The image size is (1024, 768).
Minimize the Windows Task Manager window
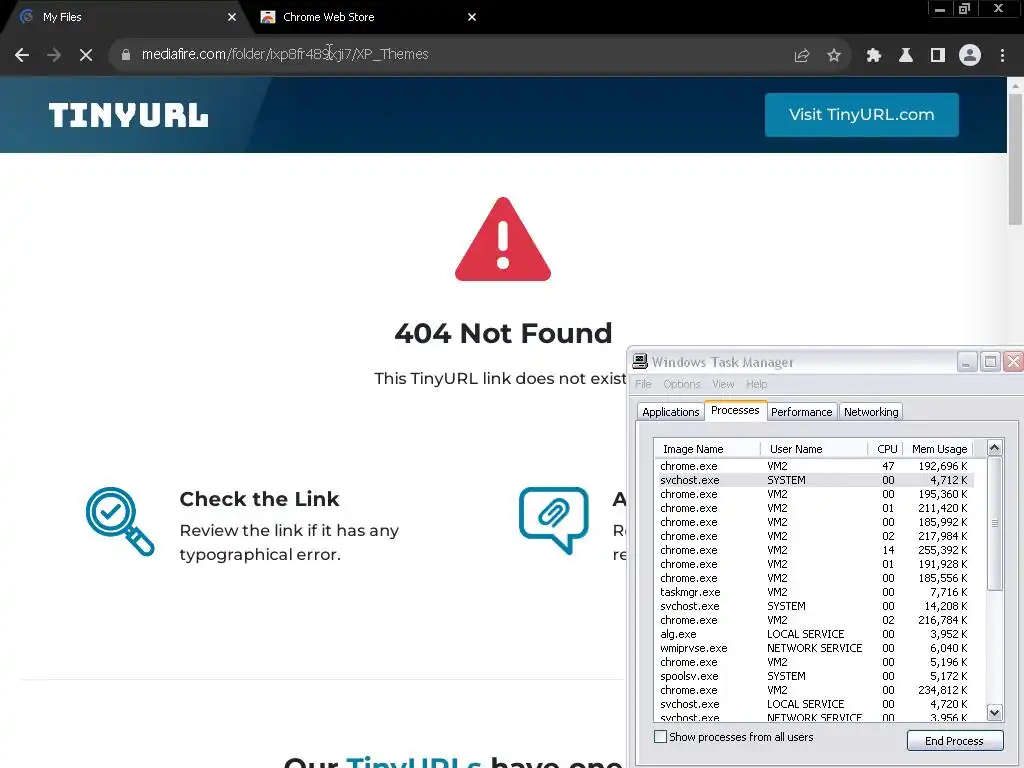967,361
